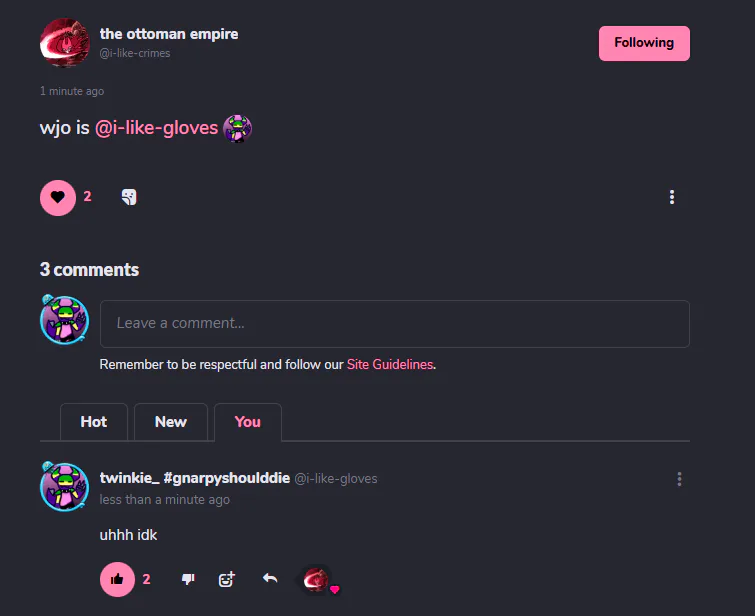Open the ottoman empire profile avatar
The width and height of the screenshot is (755, 616).
65,43
